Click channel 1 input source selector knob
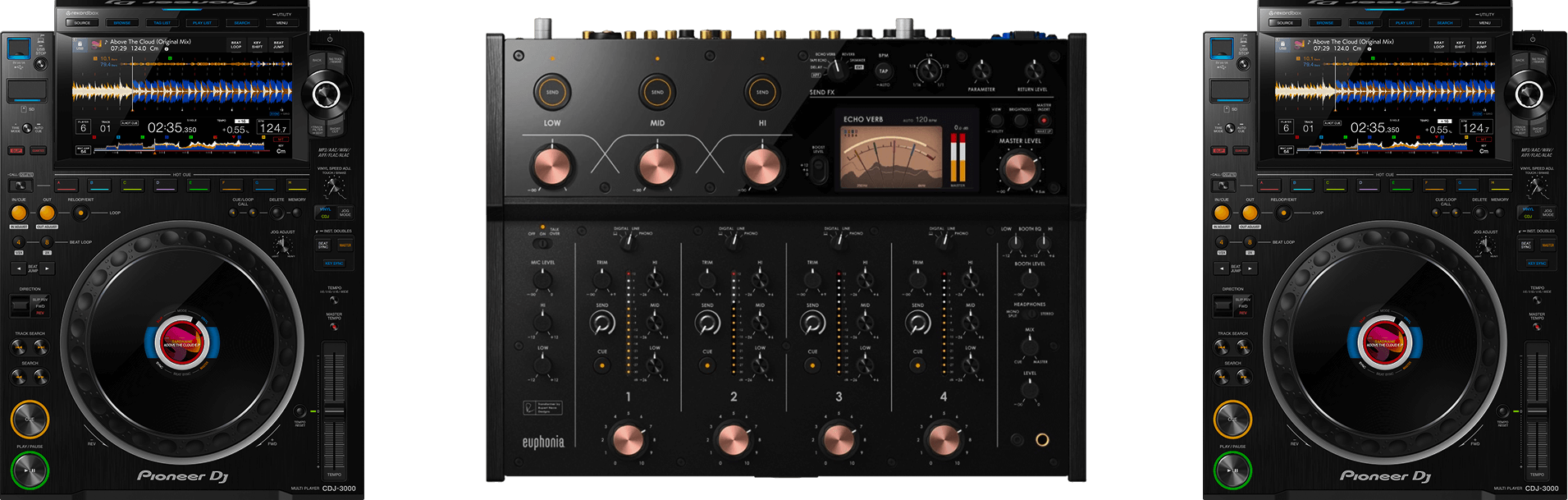The width and height of the screenshot is (1568, 500). (628, 241)
